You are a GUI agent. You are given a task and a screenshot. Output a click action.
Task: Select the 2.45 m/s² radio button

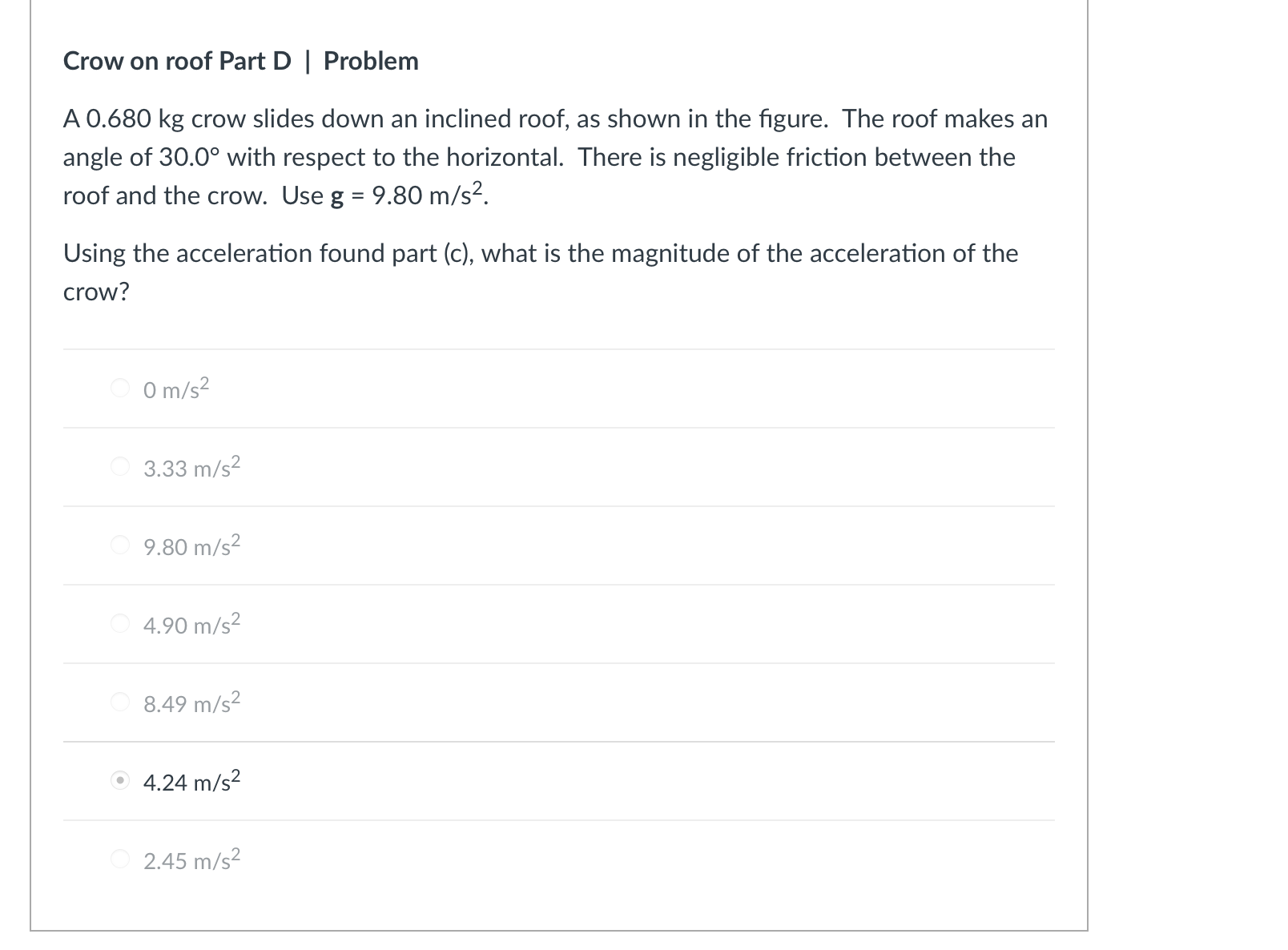(119, 859)
